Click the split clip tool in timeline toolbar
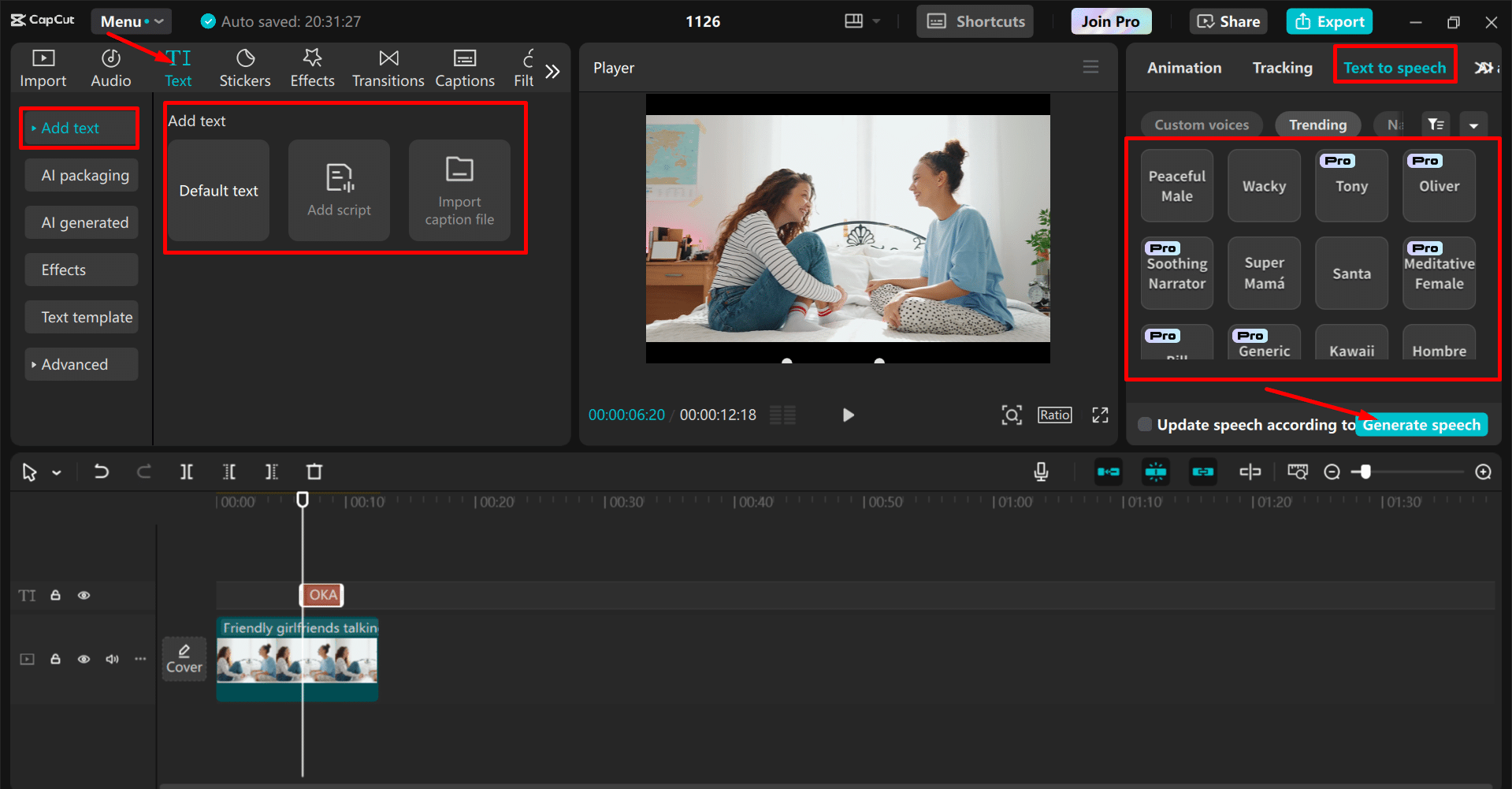The height and width of the screenshot is (789, 1512). point(187,472)
